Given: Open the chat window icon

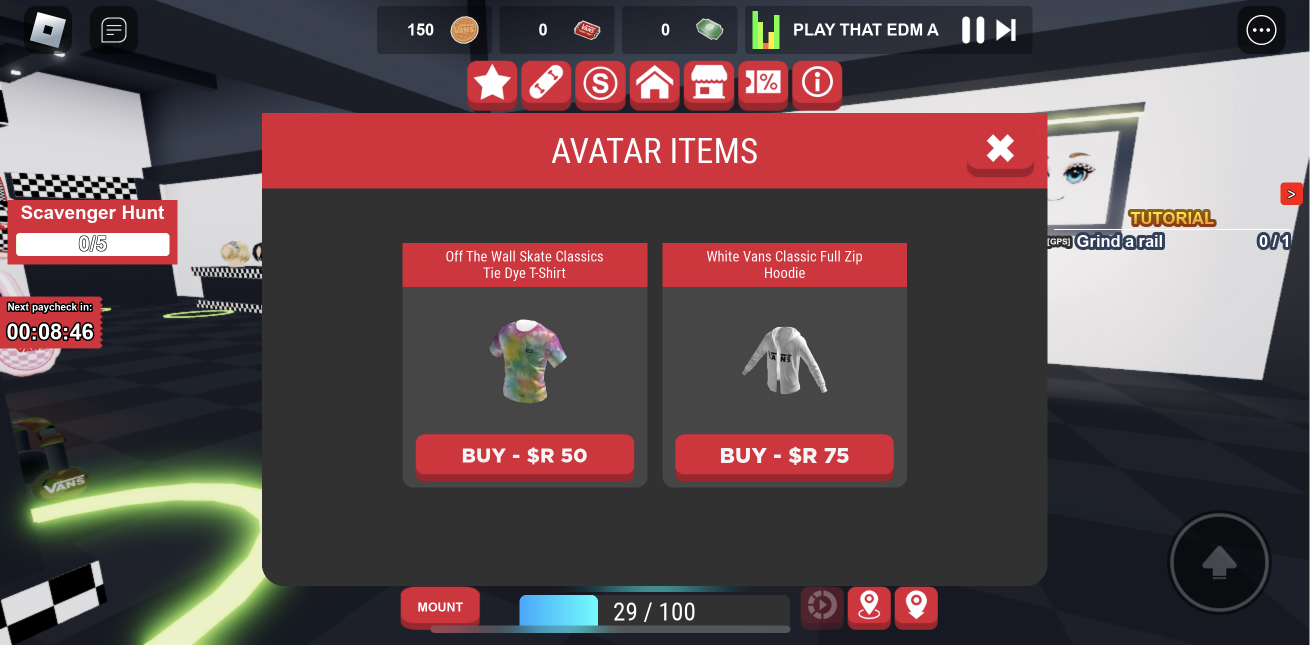Looking at the screenshot, I should [114, 30].
